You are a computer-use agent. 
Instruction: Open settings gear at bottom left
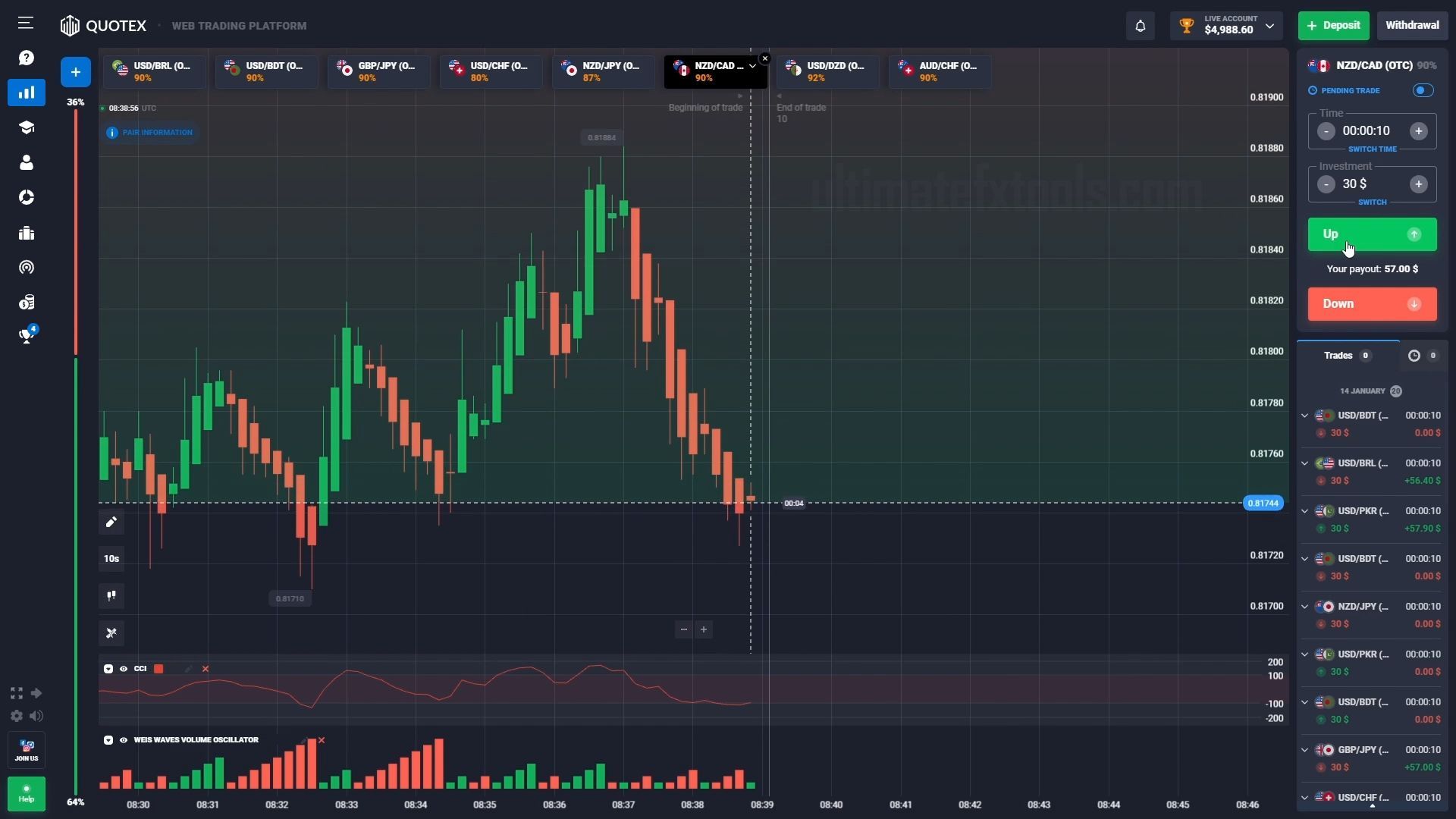coord(17,716)
